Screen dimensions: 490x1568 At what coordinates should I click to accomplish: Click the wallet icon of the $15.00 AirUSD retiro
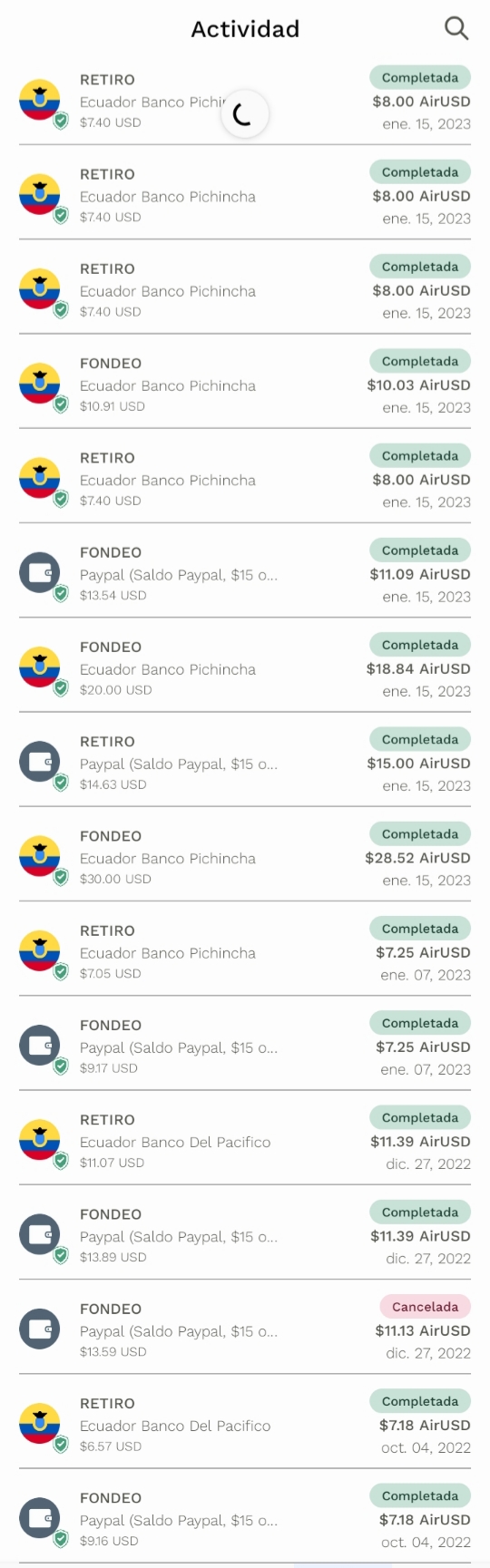[40, 762]
